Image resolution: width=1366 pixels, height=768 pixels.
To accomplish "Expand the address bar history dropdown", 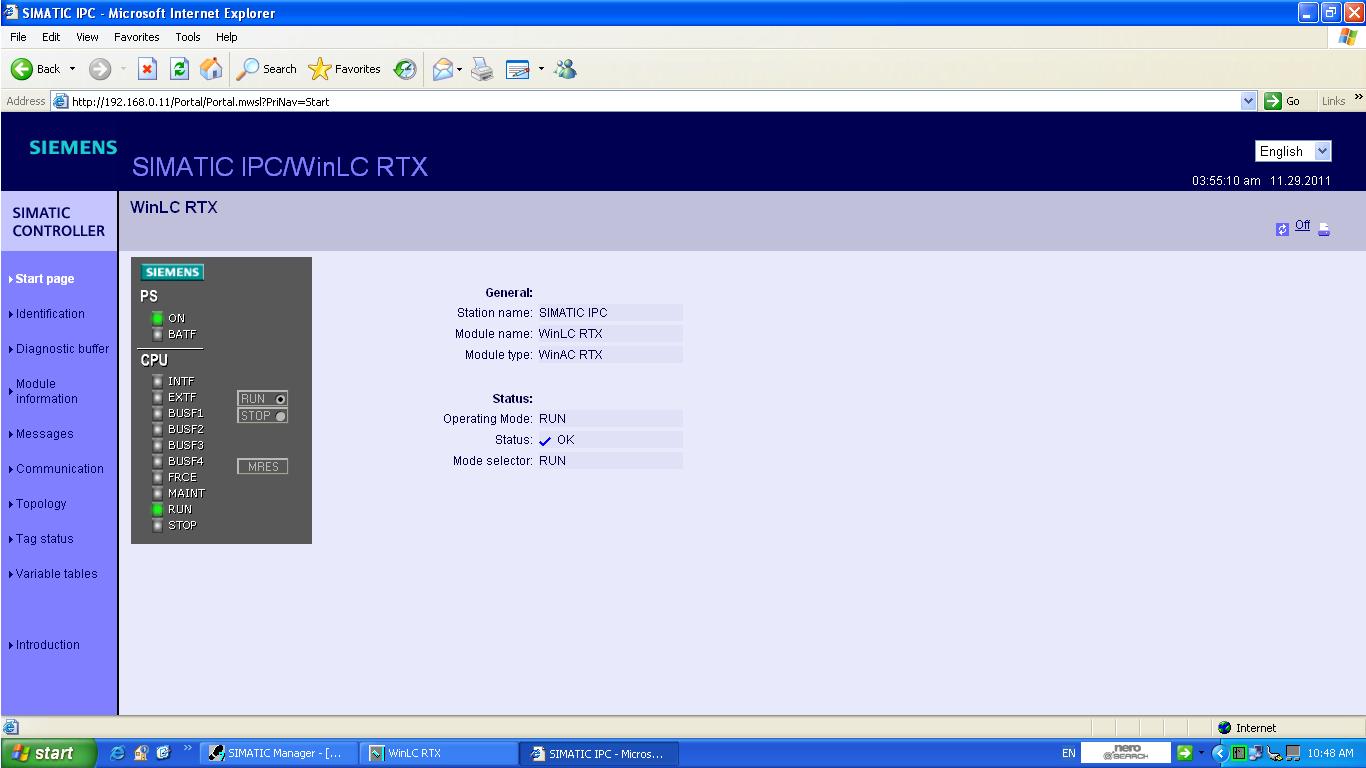I will point(1248,101).
